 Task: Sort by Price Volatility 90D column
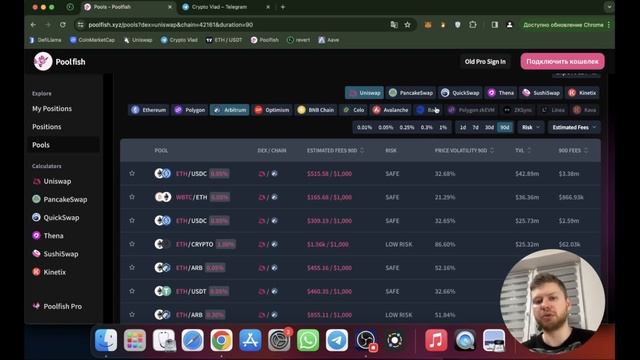point(464,151)
